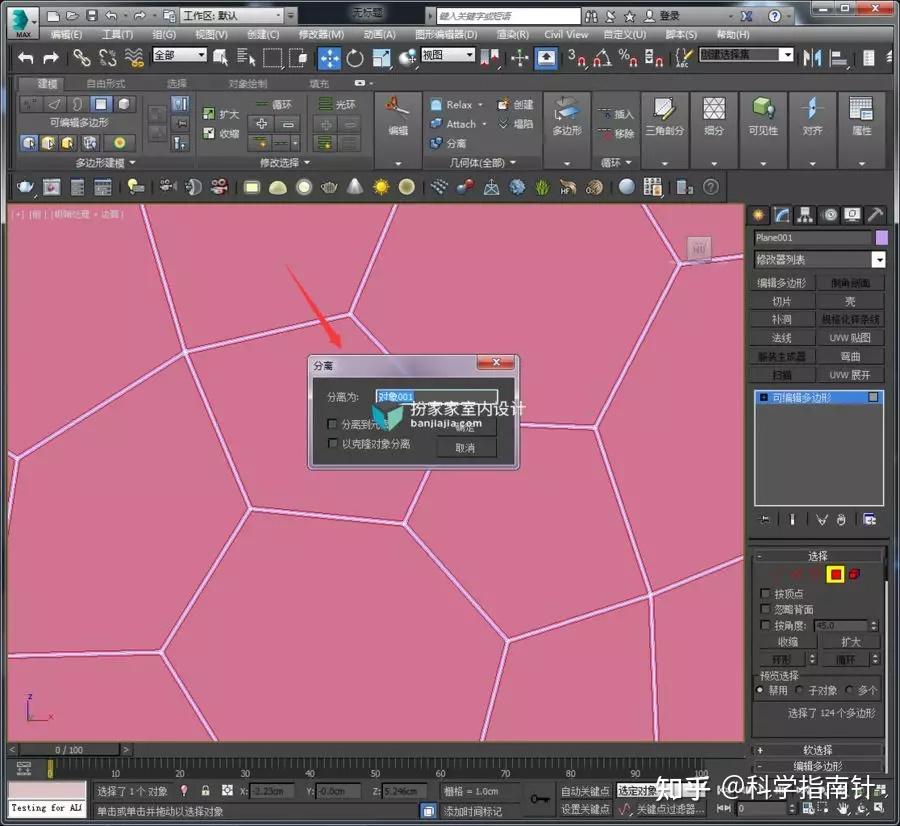
Task: Click 取消 in the 分离 dialog
Action: (468, 448)
